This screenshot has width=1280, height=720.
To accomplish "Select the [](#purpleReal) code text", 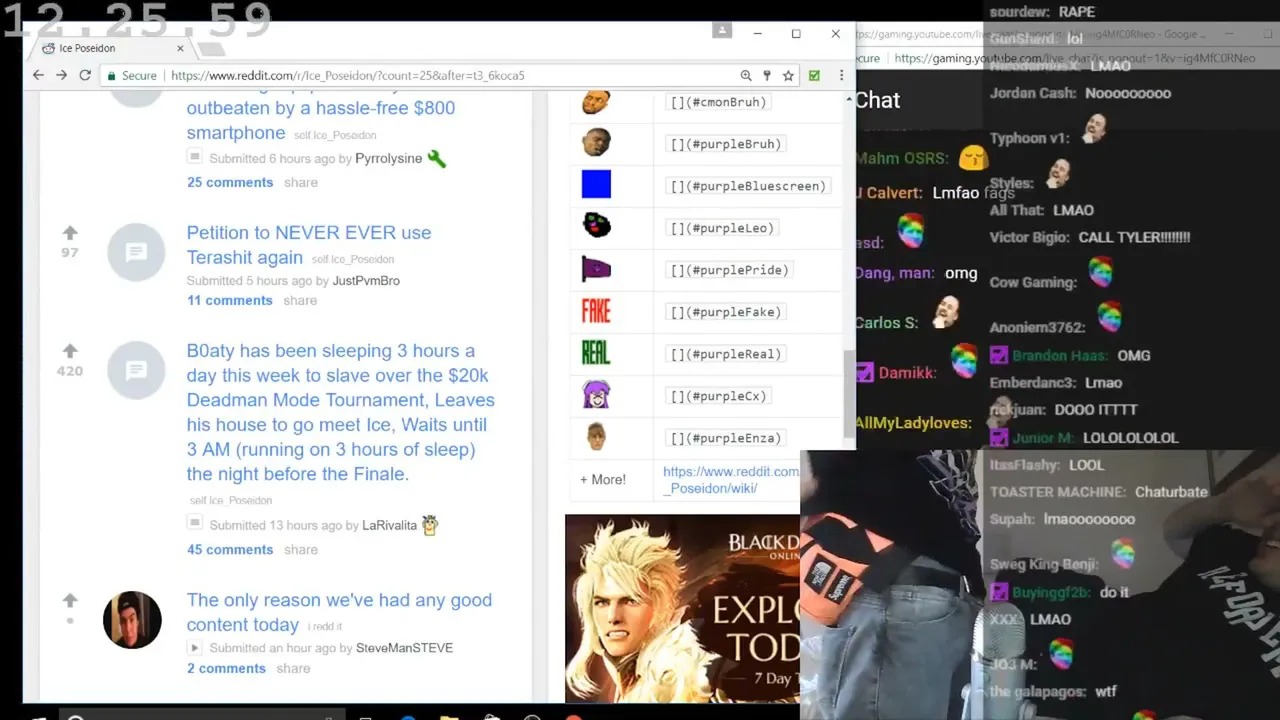I will click(x=726, y=354).
